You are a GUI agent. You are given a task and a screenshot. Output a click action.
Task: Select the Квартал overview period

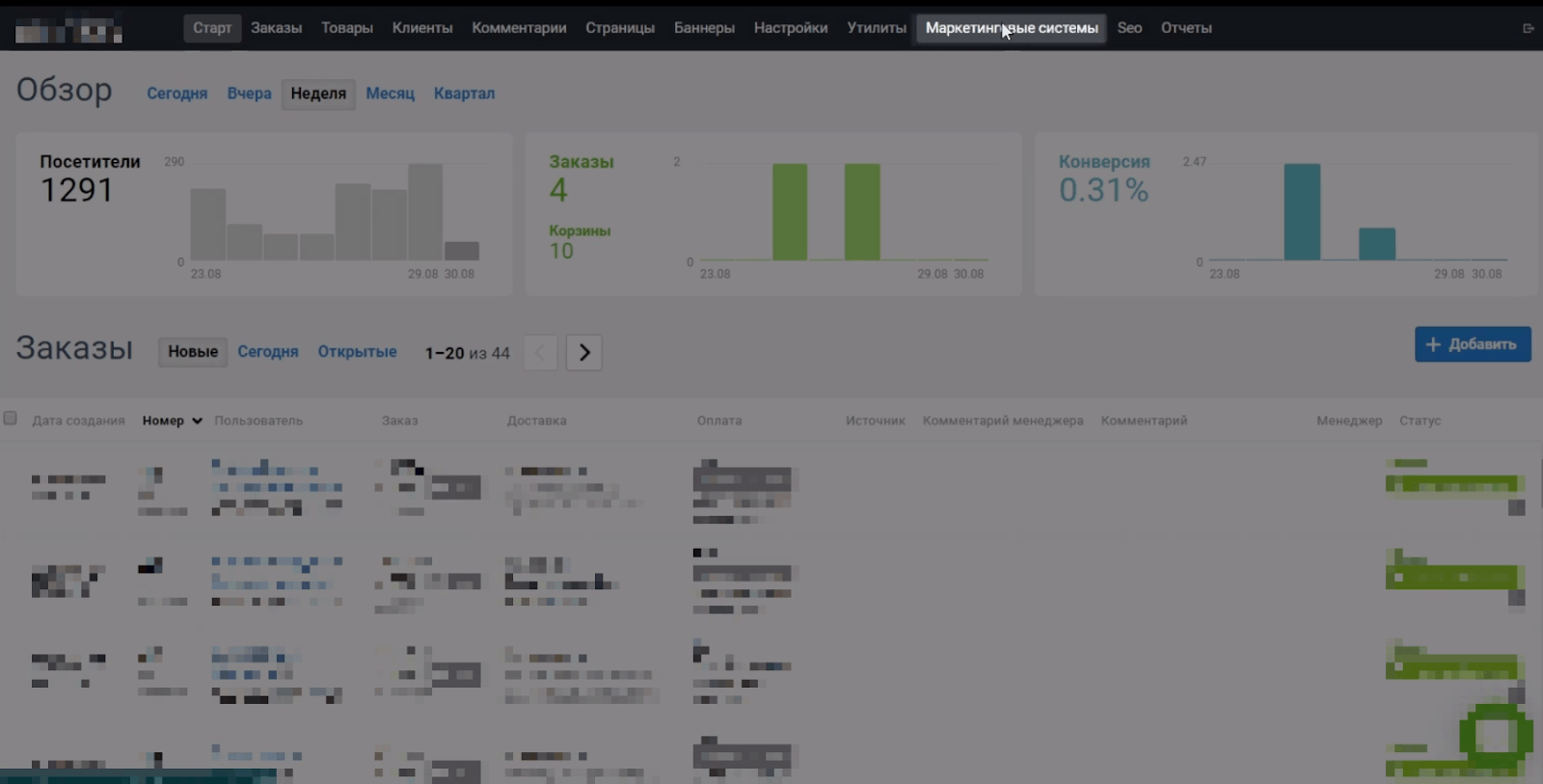[464, 94]
